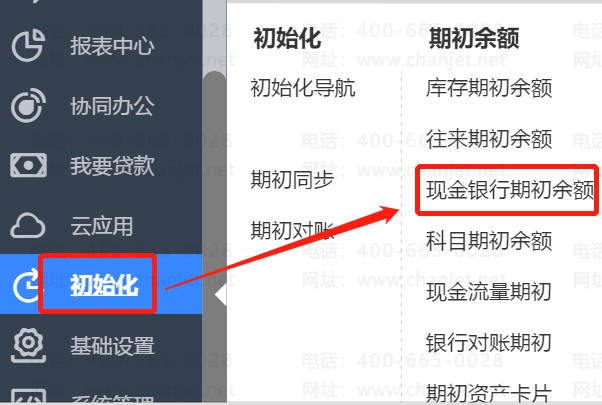This screenshot has width=602, height=405.
Task: Click the partially visible 系统管理 icon
Action: 28,396
